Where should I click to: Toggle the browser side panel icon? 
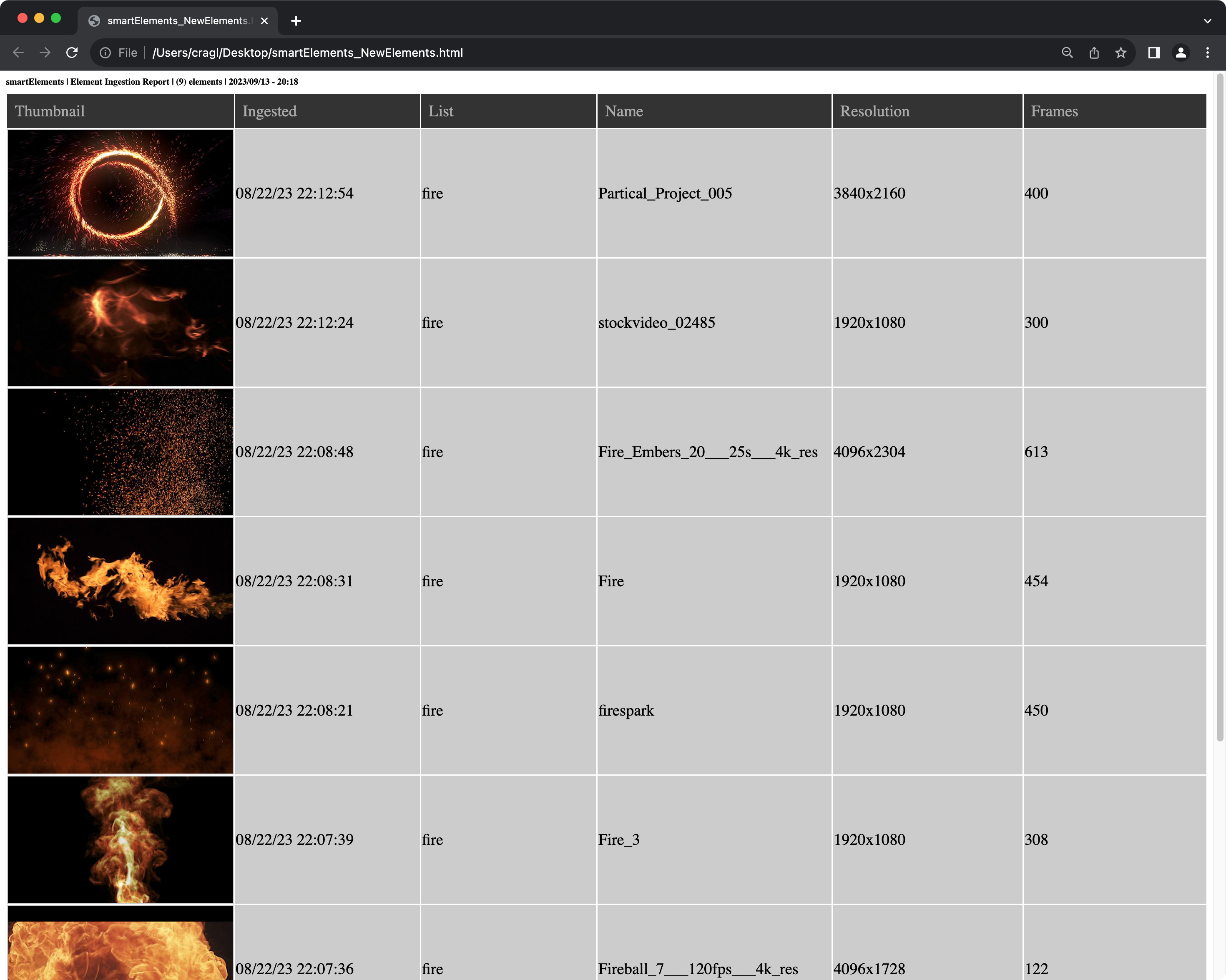[x=1154, y=53]
